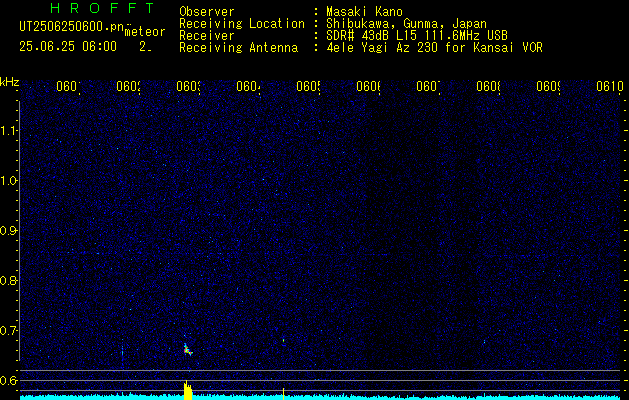Click the 1.1 kHz frequency label
Screen dimensions: 629x400
coord(9,131)
